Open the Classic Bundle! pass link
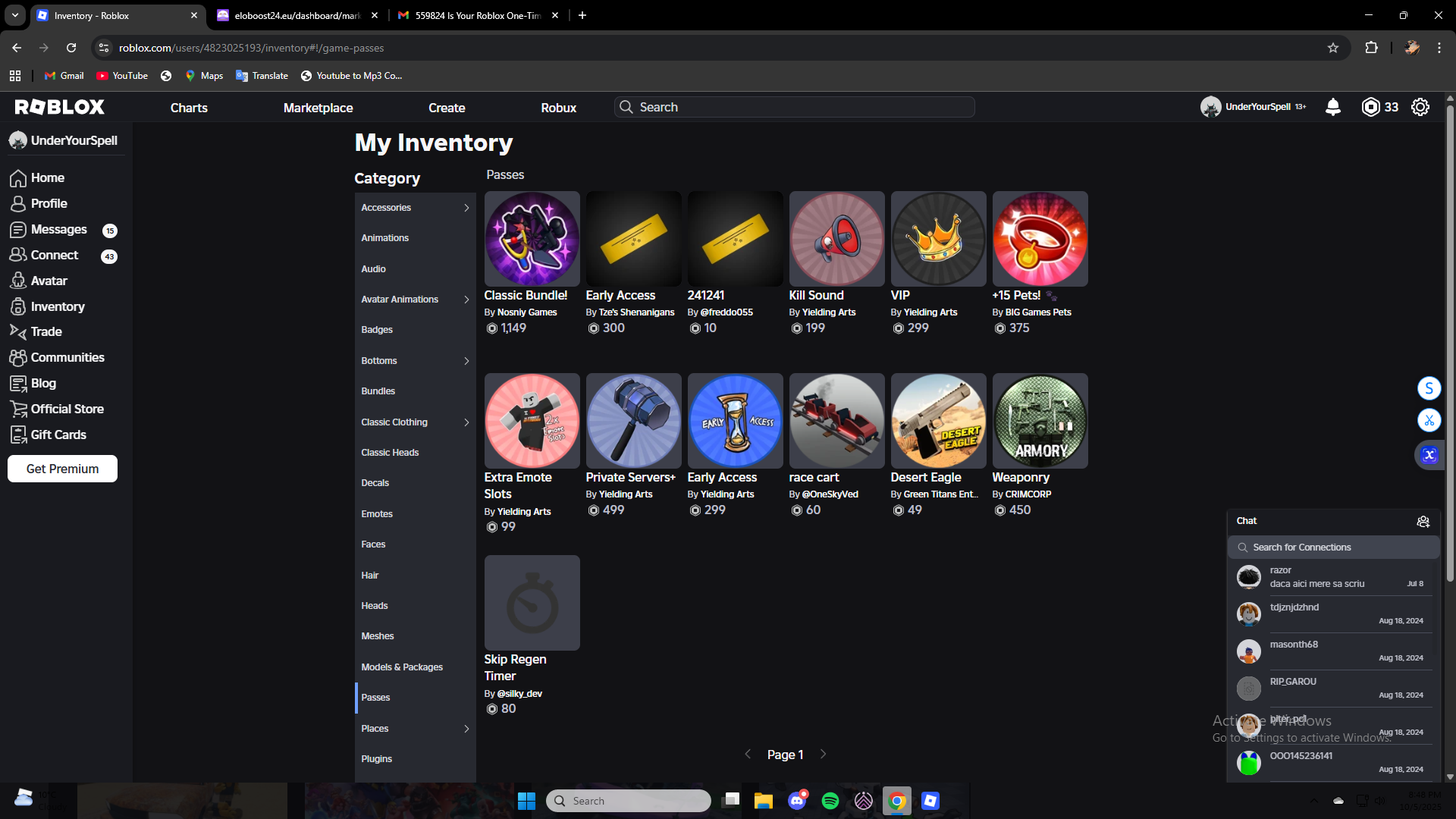The width and height of the screenshot is (1456, 819). [x=526, y=296]
